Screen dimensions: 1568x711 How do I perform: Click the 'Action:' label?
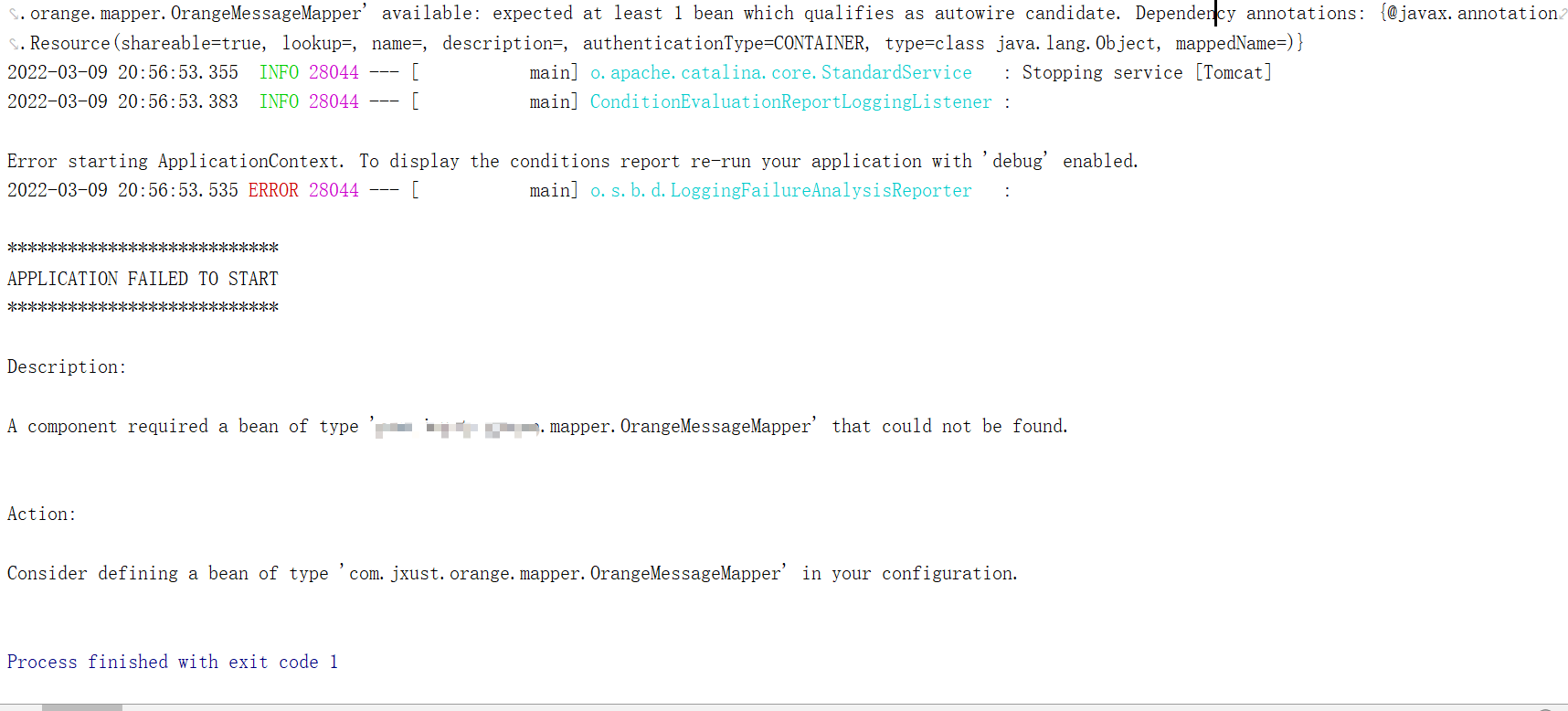pos(41,515)
